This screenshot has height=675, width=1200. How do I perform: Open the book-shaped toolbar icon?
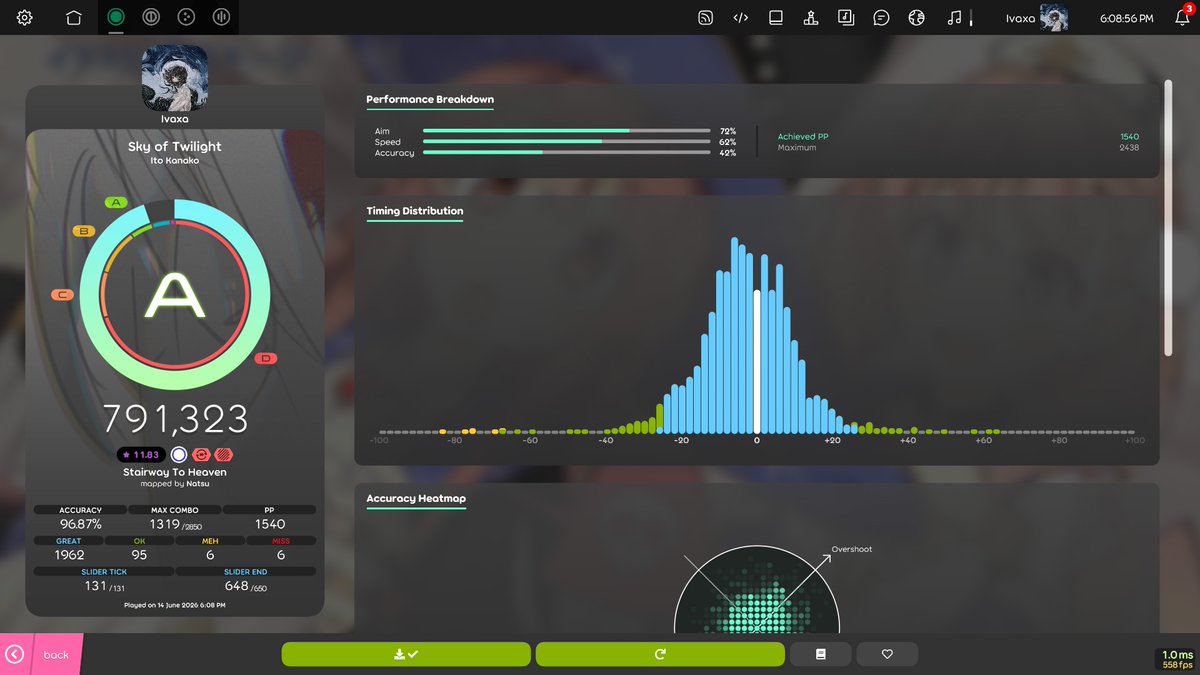click(775, 17)
